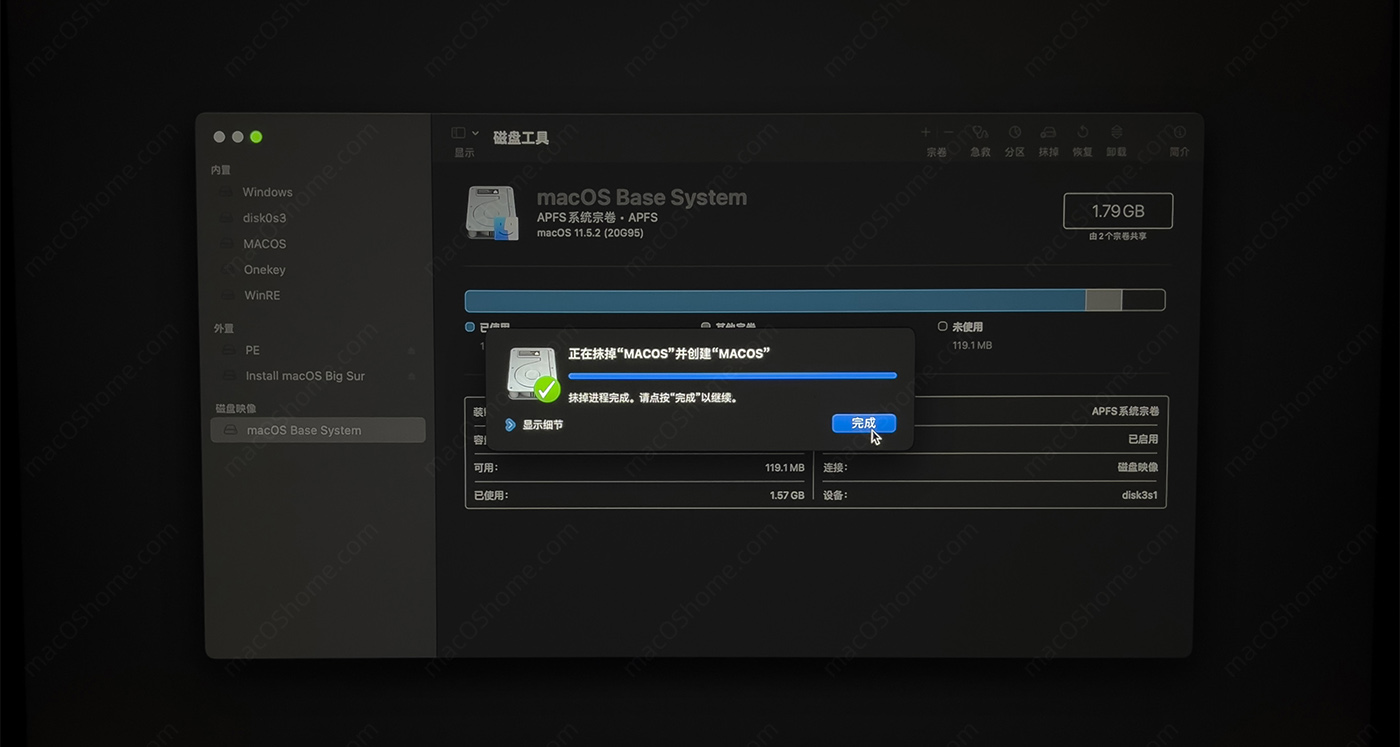Viewport: 1400px width, 747px height.
Task: Select macOS Base System disk image row
Action: (x=318, y=430)
